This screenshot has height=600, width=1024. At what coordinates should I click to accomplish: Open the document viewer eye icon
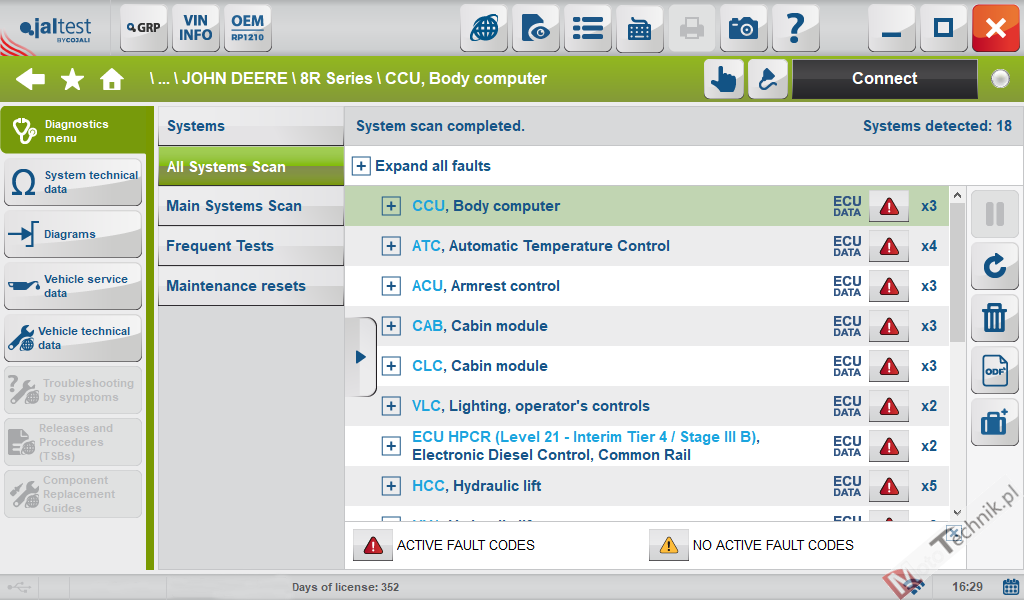pyautogui.click(x=536, y=28)
